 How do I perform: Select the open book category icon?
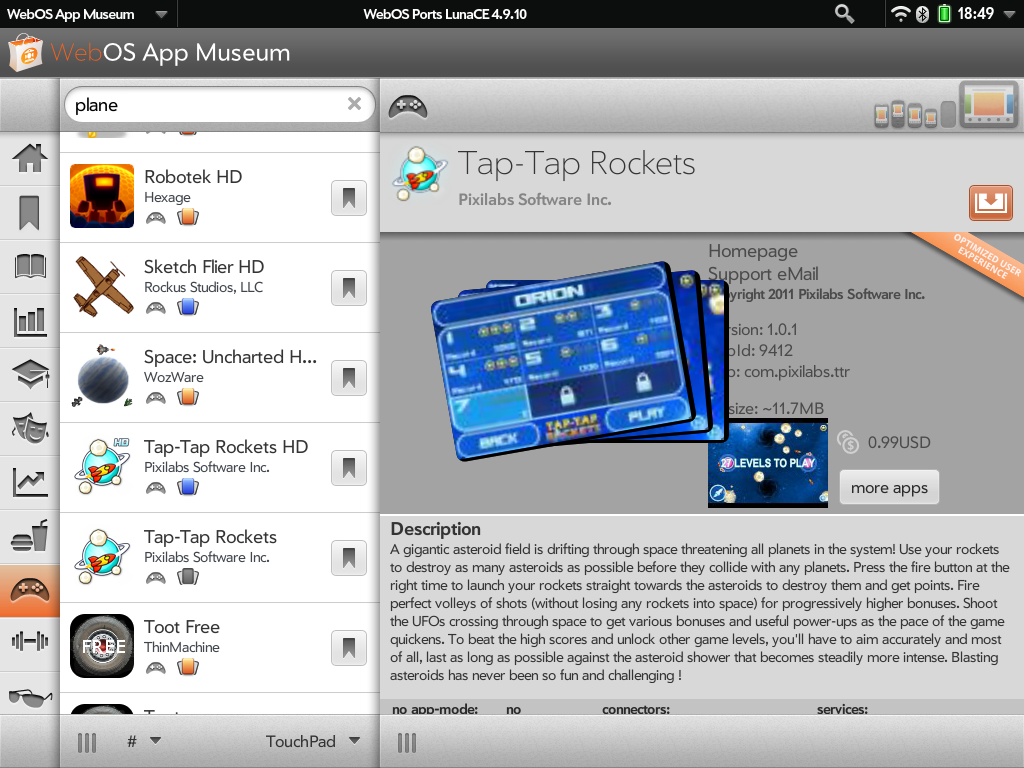29,266
